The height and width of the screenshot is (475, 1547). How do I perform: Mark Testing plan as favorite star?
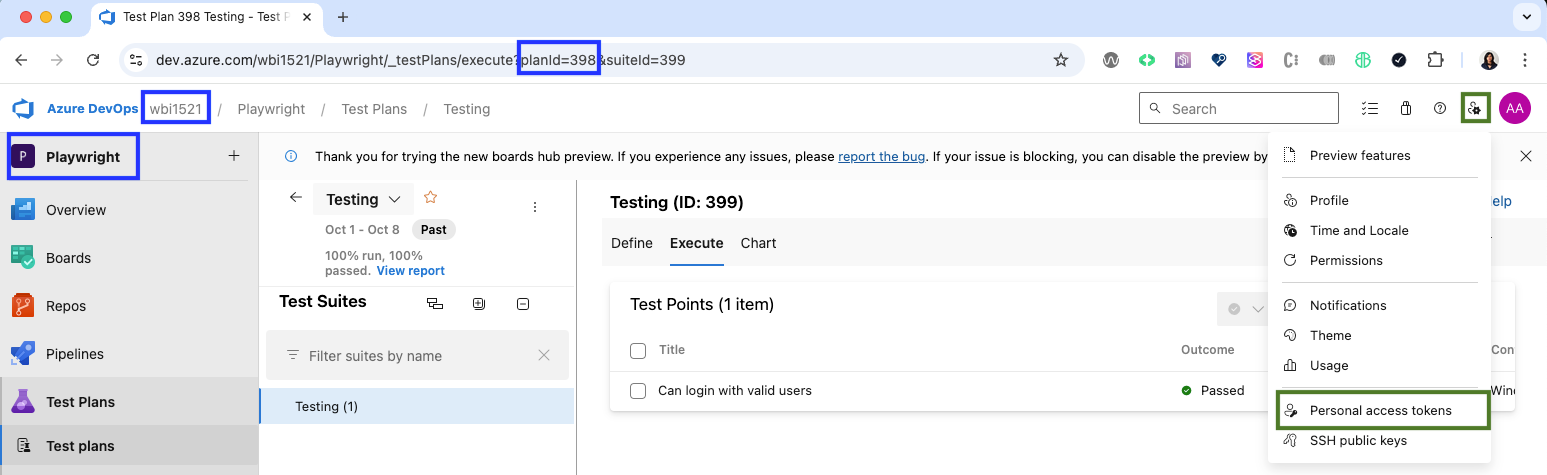point(431,197)
